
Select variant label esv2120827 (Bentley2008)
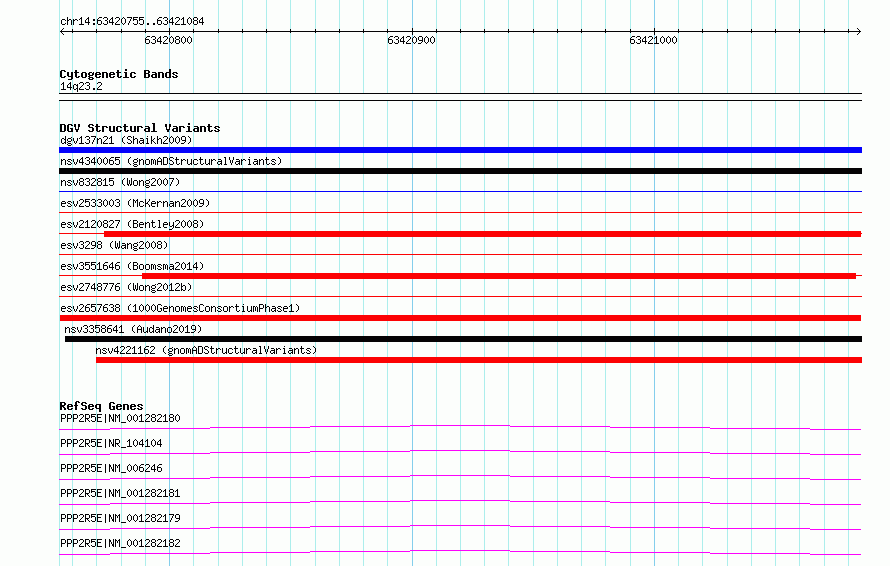pyautogui.click(x=132, y=224)
